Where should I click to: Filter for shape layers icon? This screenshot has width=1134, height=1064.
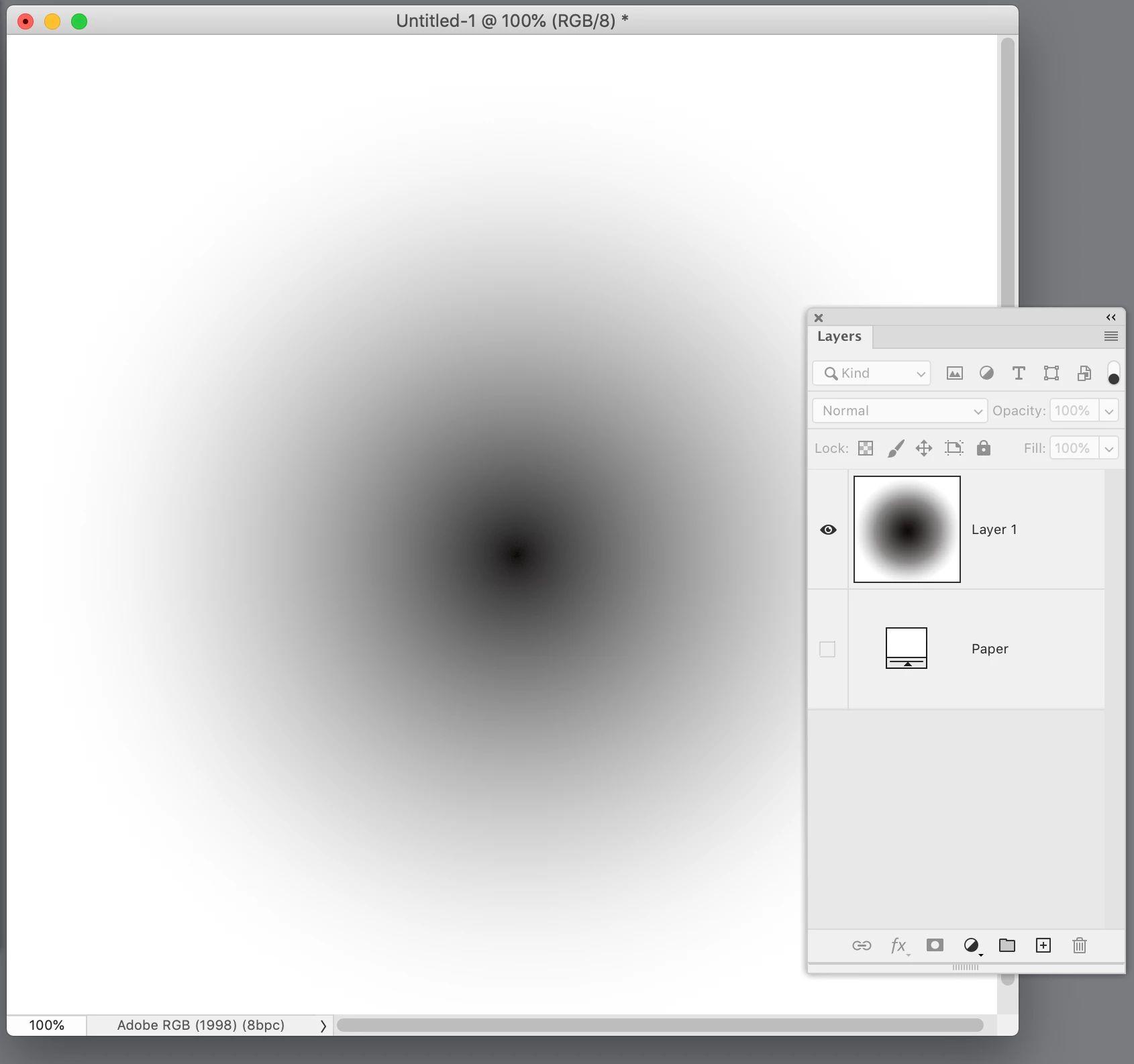click(1051, 373)
